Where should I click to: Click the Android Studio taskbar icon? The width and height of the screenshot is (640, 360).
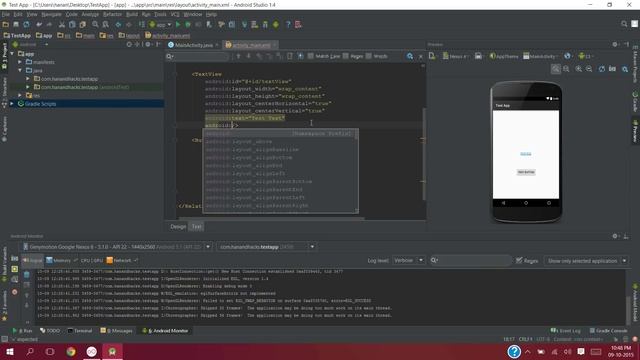coord(112,351)
